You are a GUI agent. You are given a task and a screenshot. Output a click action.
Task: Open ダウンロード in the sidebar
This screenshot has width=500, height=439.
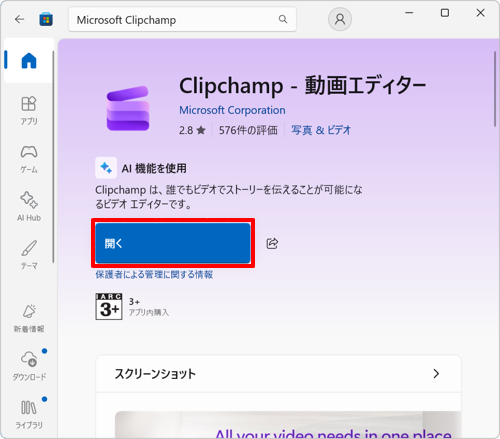pyautogui.click(x=29, y=366)
